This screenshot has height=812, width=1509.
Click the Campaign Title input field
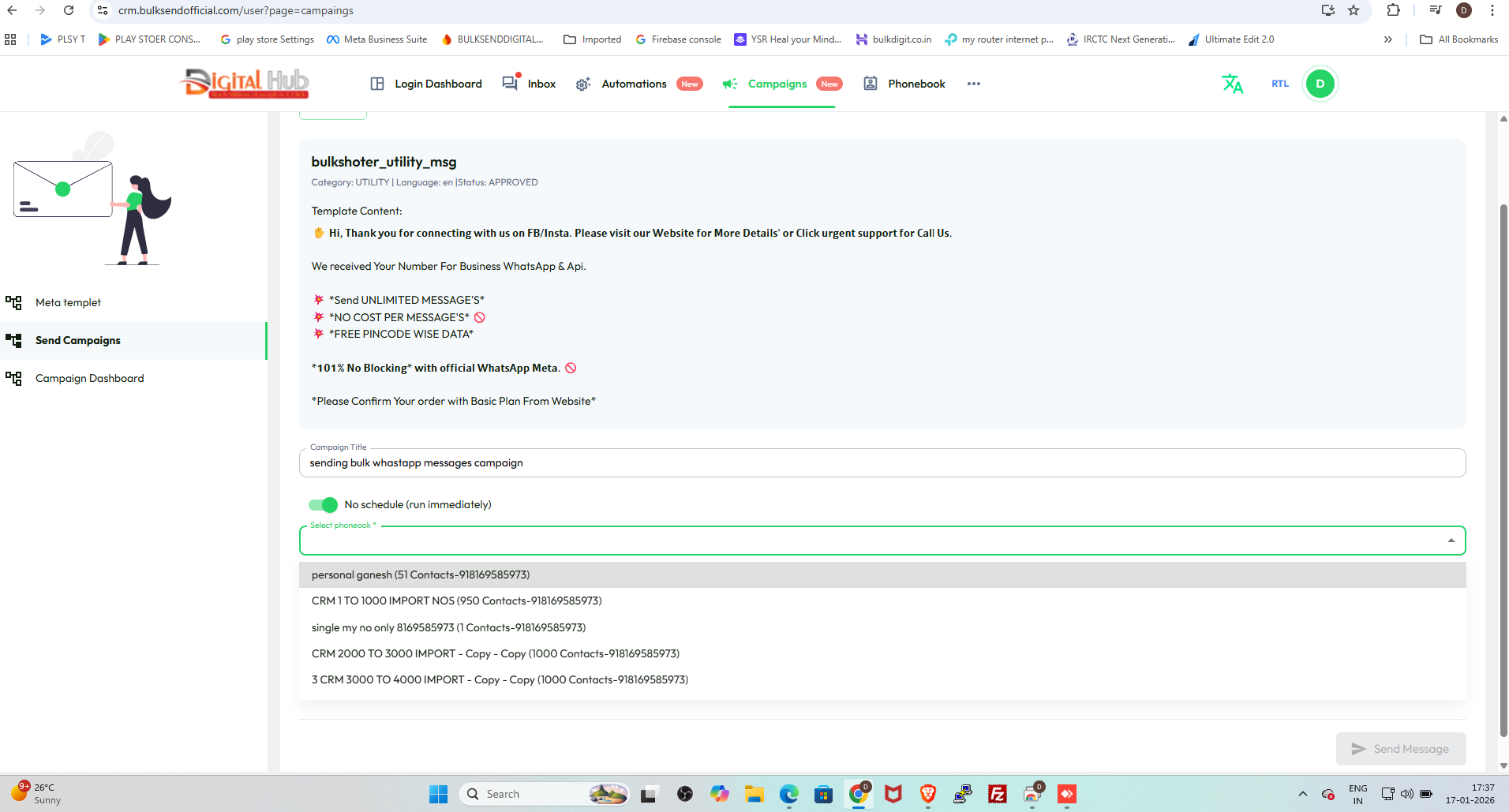tap(882, 463)
